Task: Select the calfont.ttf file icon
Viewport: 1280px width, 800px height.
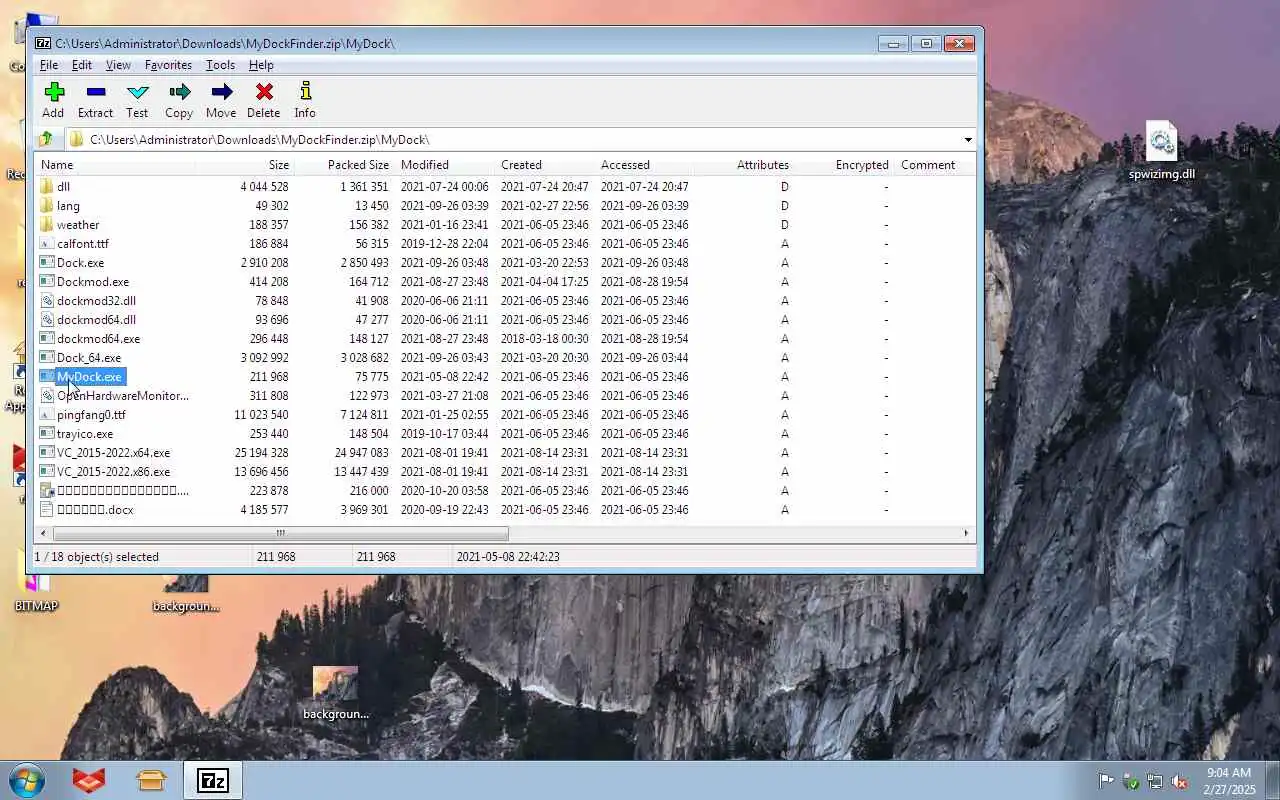Action: tap(46, 243)
